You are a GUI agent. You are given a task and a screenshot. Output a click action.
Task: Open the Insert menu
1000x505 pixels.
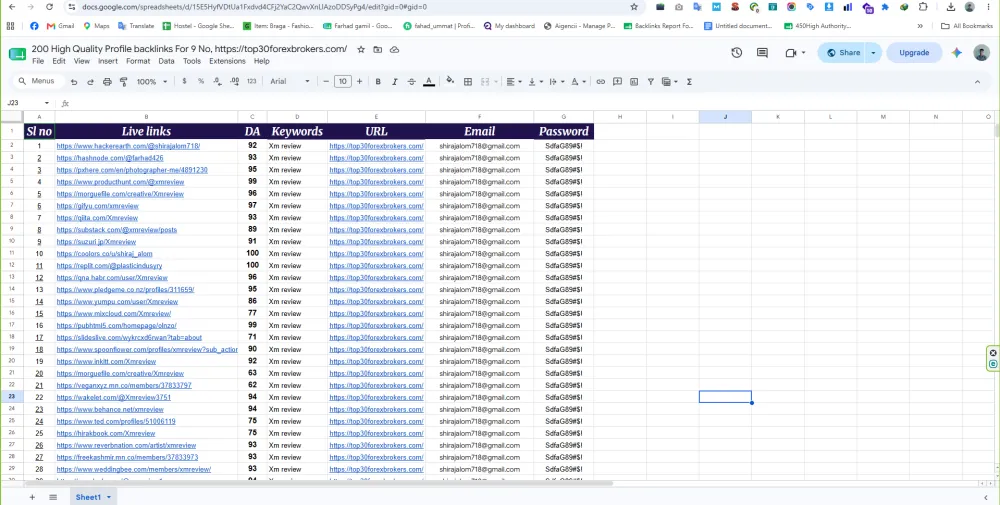pos(108,61)
